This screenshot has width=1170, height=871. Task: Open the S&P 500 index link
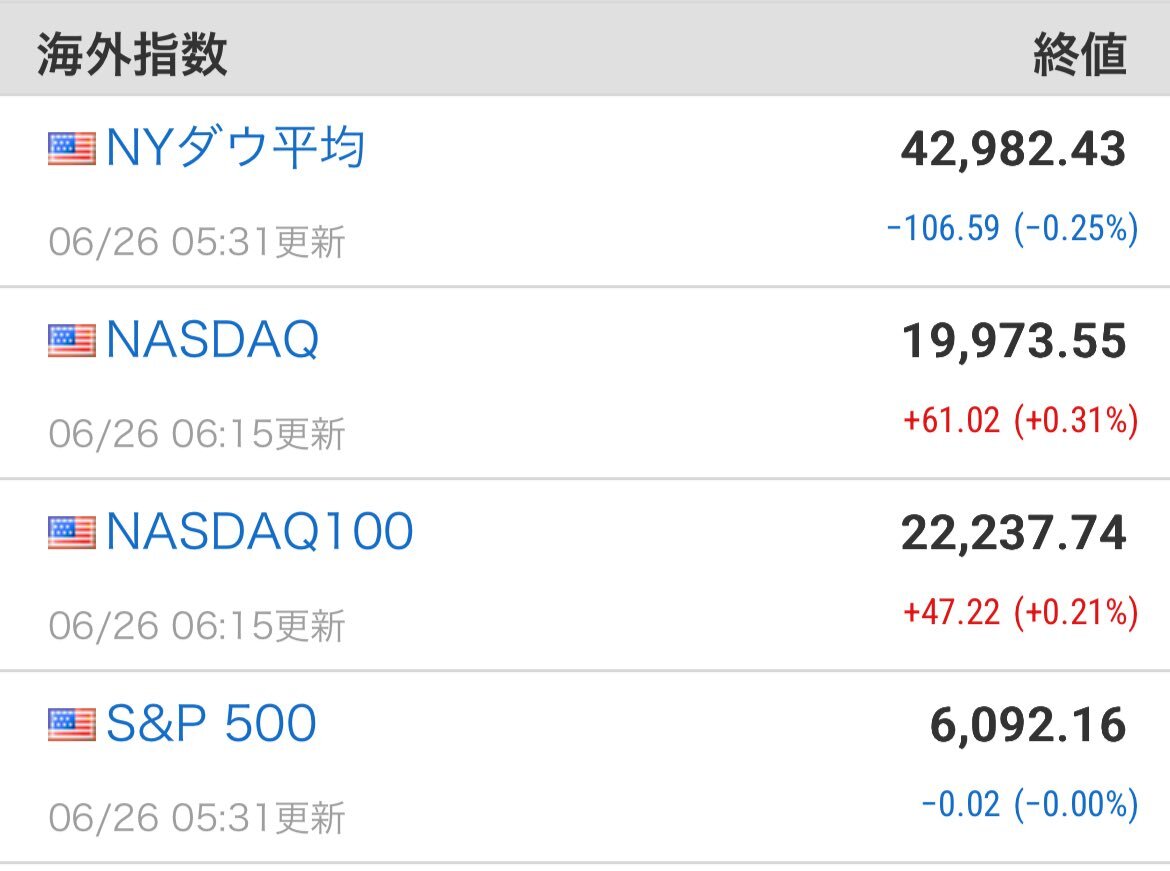[x=211, y=723]
